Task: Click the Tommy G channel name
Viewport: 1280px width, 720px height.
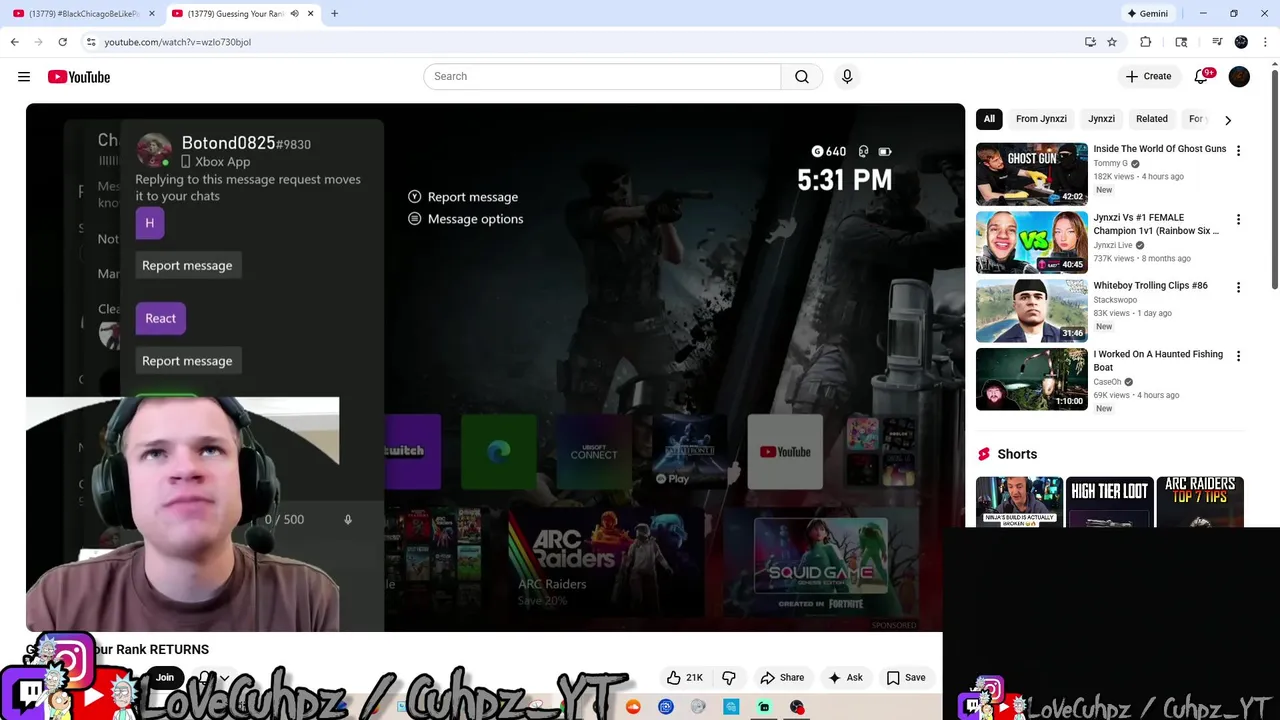Action: (1110, 163)
